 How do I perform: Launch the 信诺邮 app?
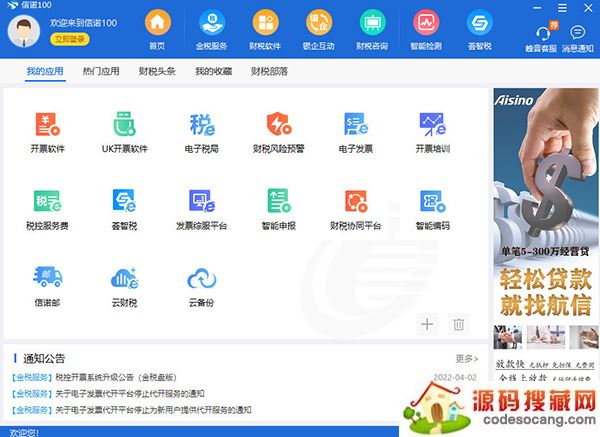tap(47, 287)
